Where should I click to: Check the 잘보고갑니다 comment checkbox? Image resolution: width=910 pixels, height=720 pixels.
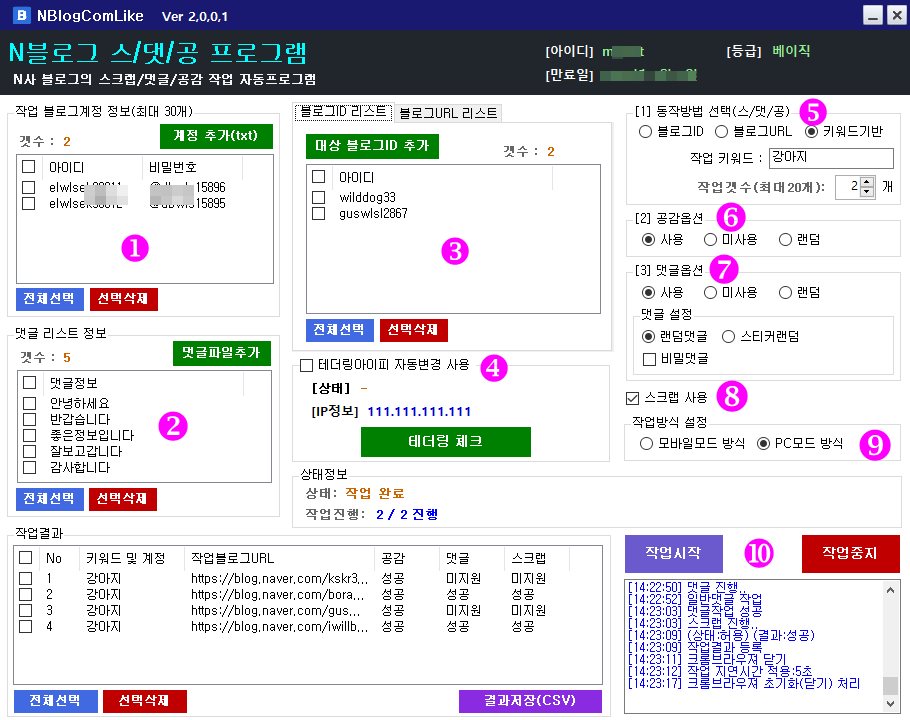(30, 451)
